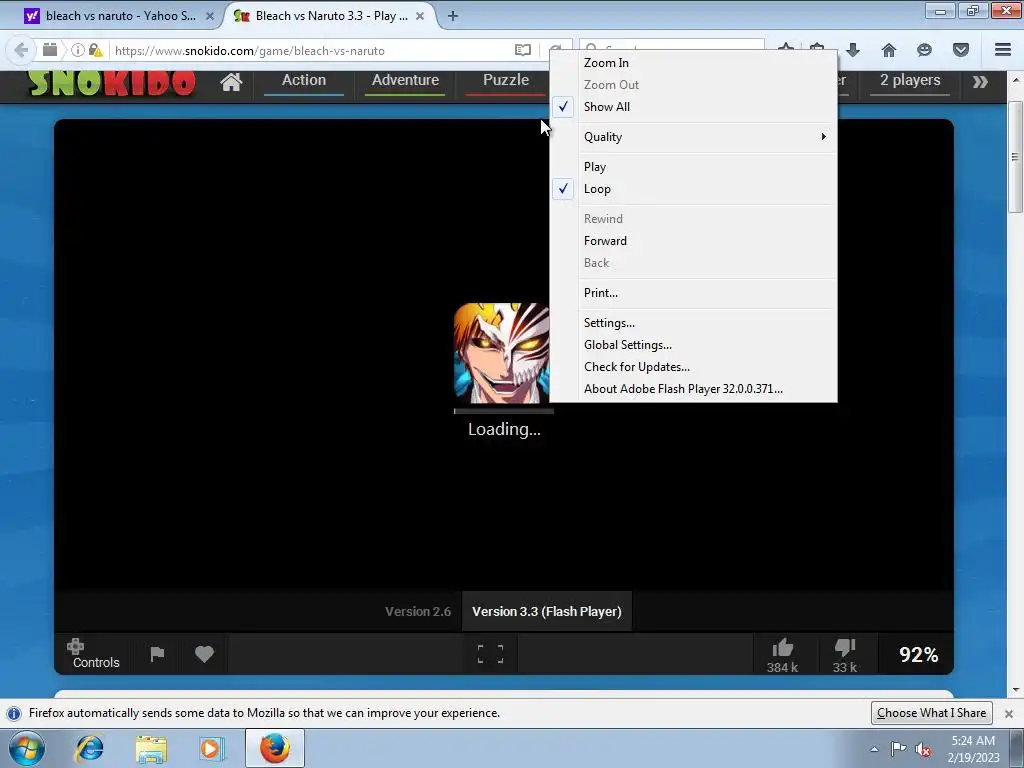Select Version 3.3 (Flash Player) tab
Viewport: 1024px width, 768px height.
[547, 612]
